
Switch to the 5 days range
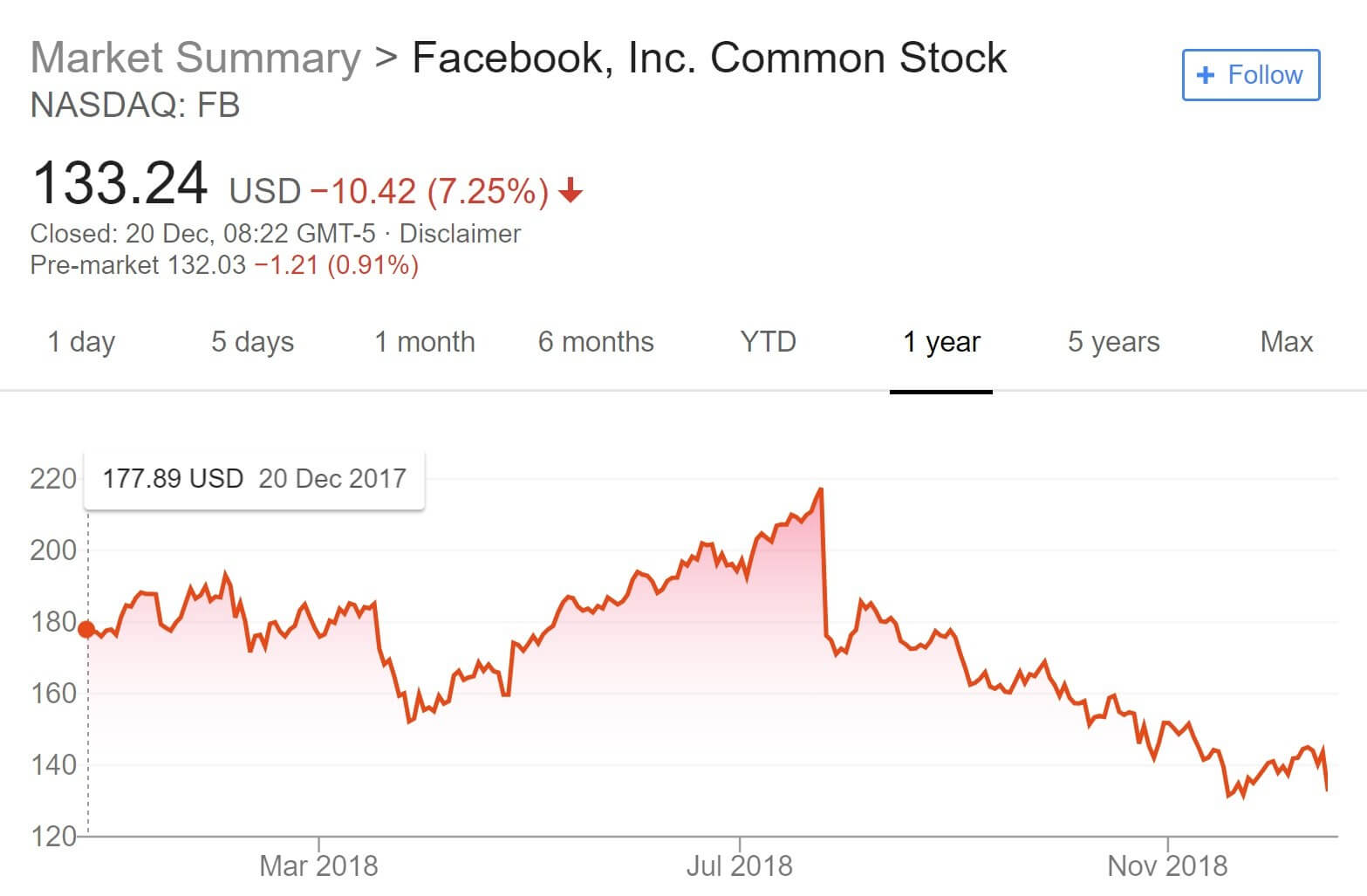pyautogui.click(x=252, y=342)
